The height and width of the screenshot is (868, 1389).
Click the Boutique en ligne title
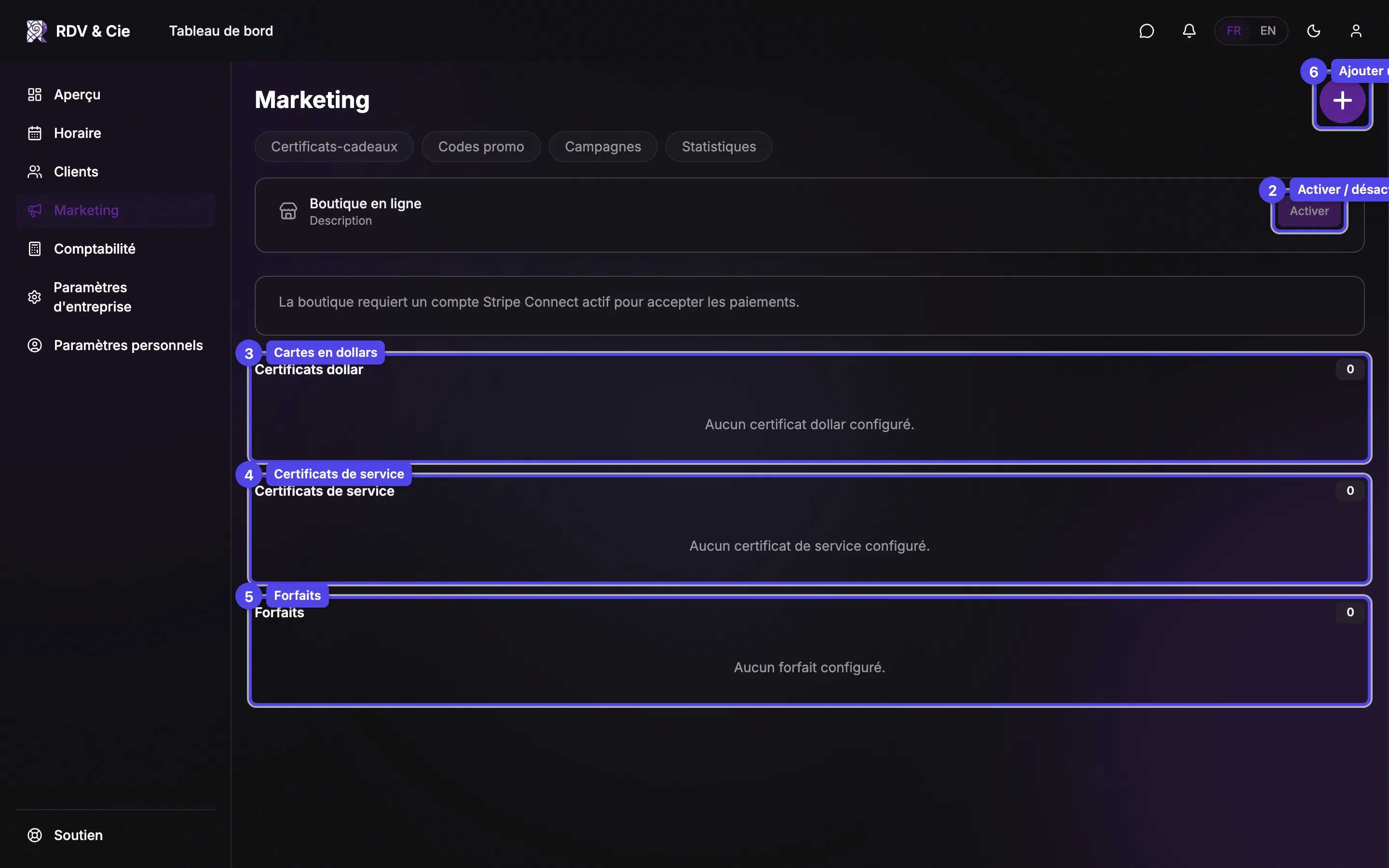click(x=366, y=204)
